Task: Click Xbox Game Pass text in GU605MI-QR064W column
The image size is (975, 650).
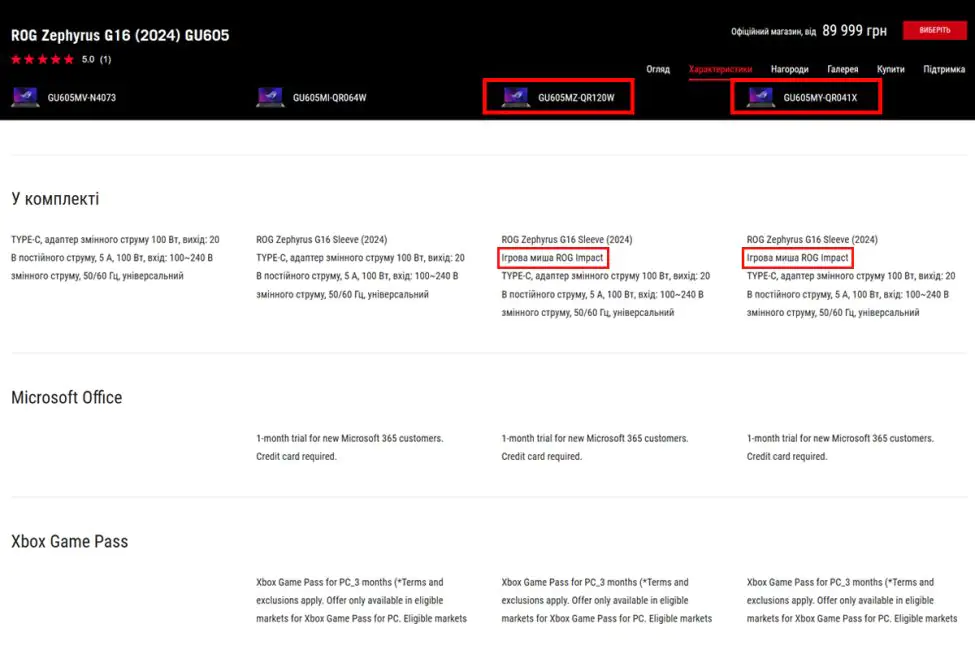Action: tap(361, 600)
